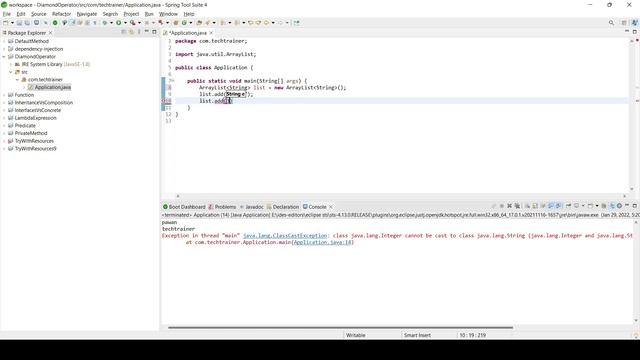Open the File menu
Screen dimensions: 640x360
(x=7, y=14)
